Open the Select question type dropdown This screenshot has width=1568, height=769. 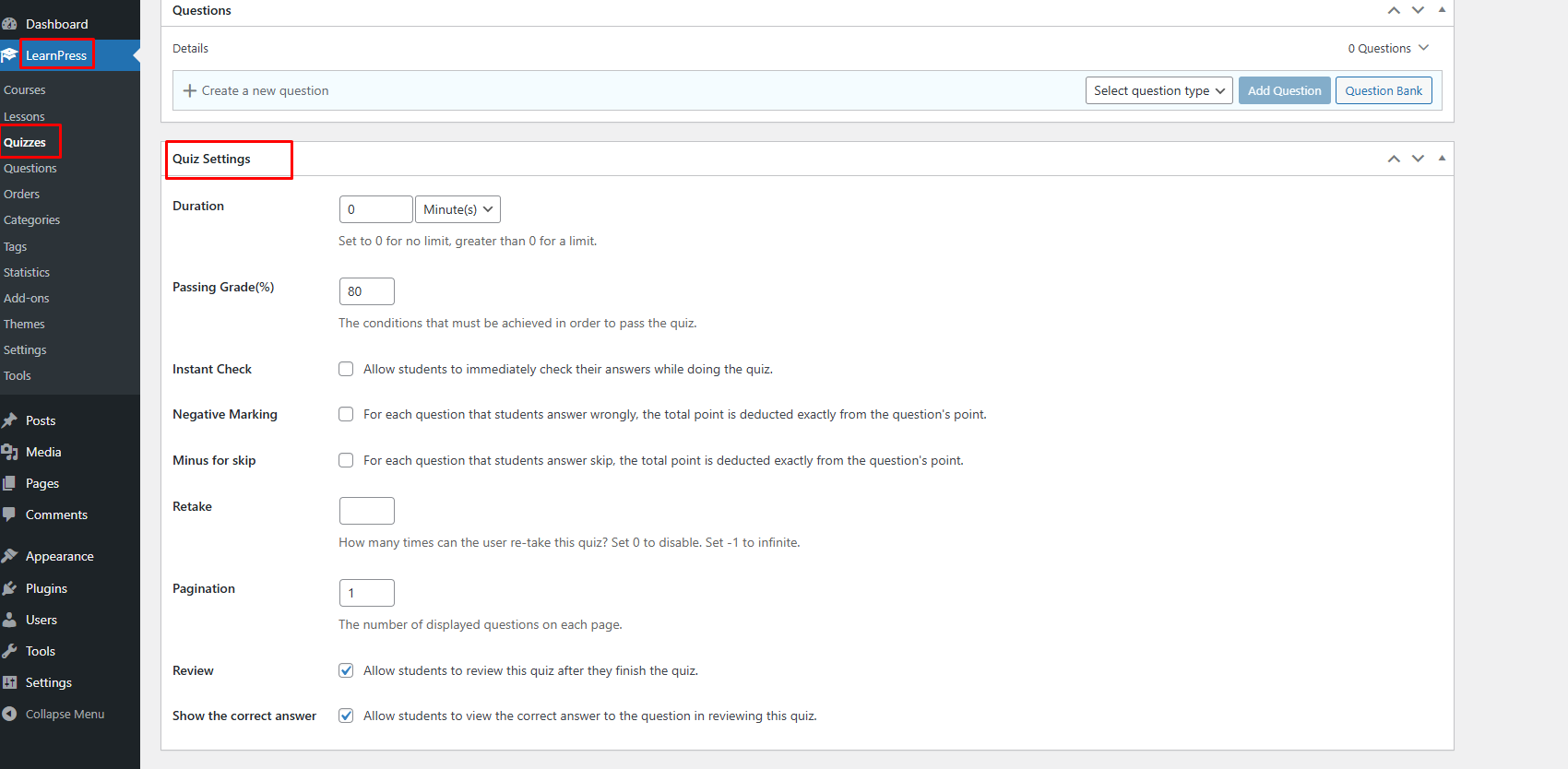[1158, 90]
